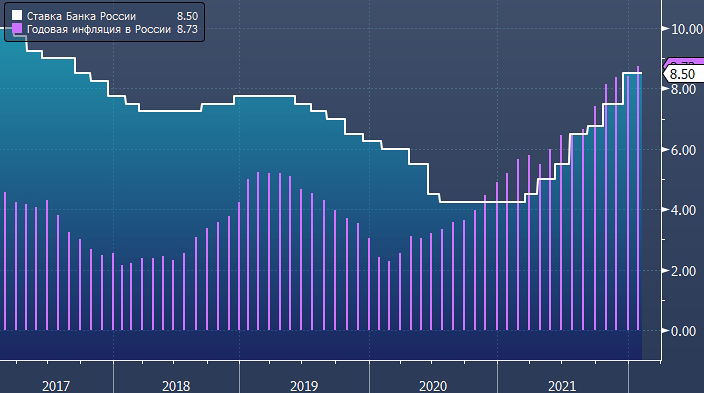Image resolution: width=704 pixels, height=393 pixels.
Task: Click the purple swatch for Годовая инфляция
Action: [17, 29]
